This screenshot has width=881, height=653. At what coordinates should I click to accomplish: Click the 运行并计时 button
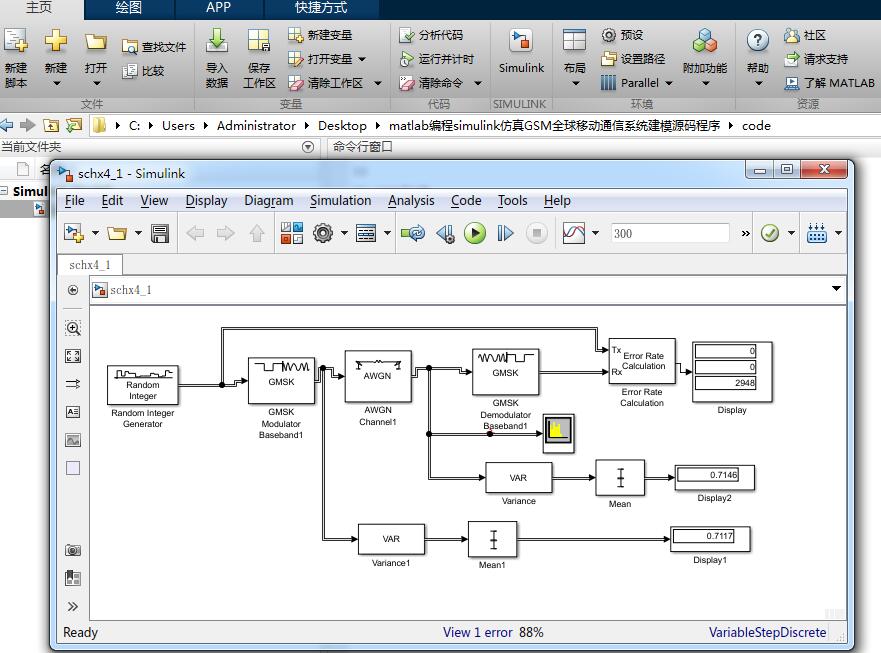pyautogui.click(x=437, y=59)
